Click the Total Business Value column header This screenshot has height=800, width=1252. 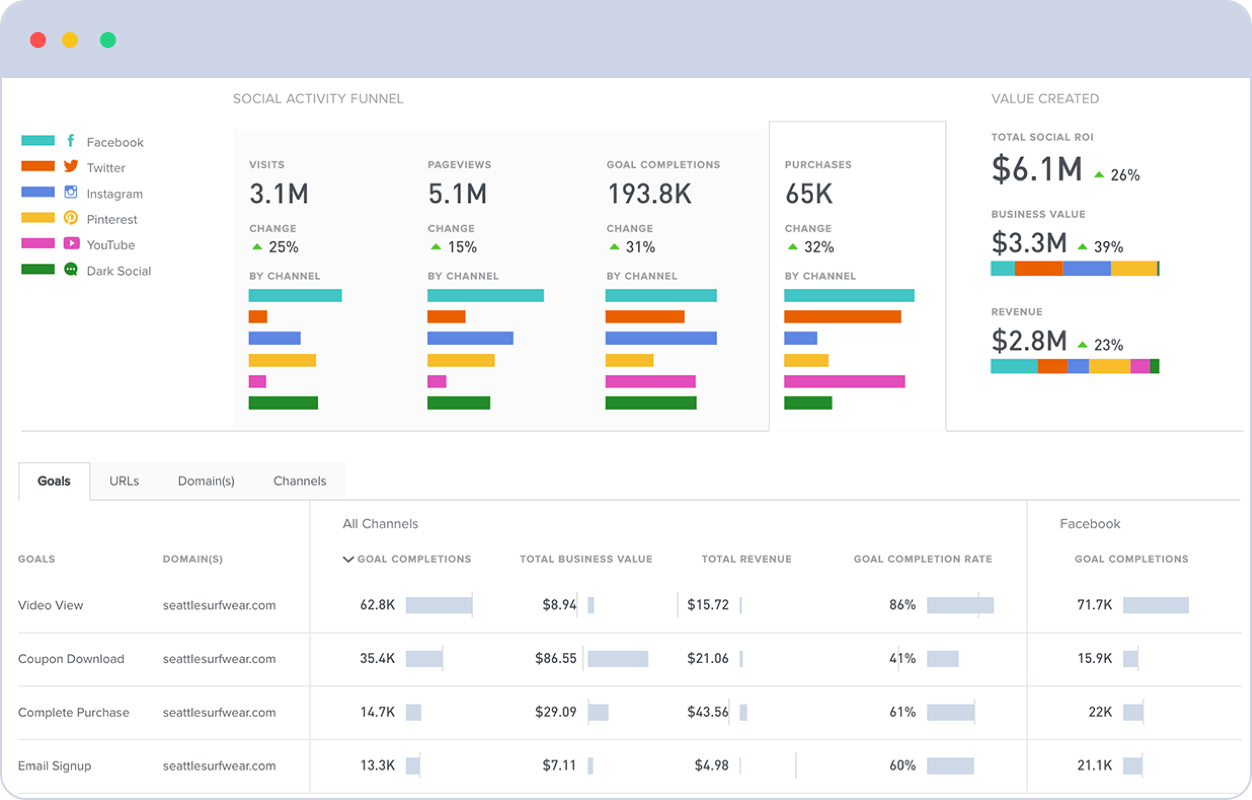click(586, 559)
